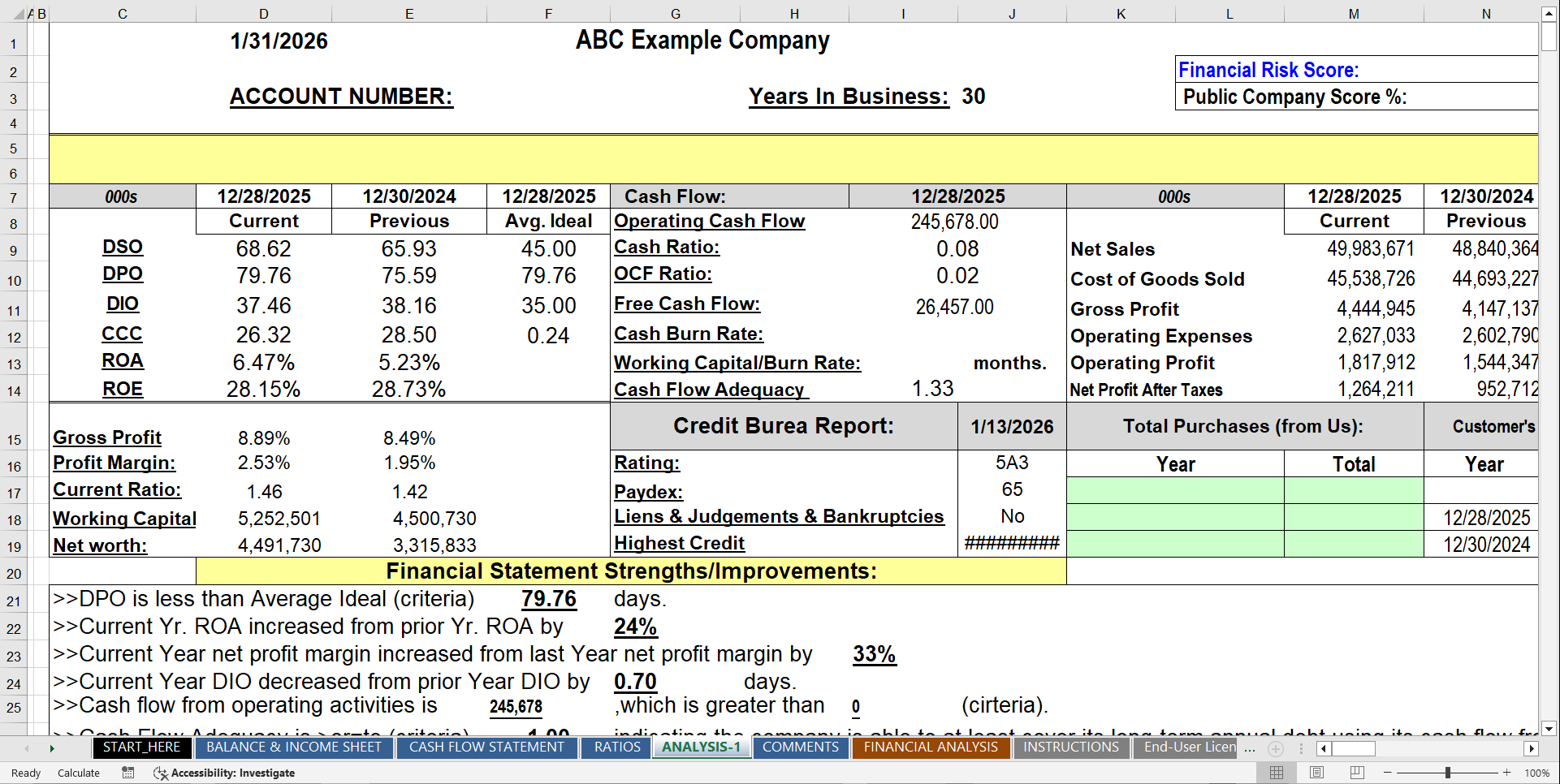This screenshot has height=784, width=1560.
Task: Click the tab bar ellipsis for more sheets
Action: [x=1249, y=748]
